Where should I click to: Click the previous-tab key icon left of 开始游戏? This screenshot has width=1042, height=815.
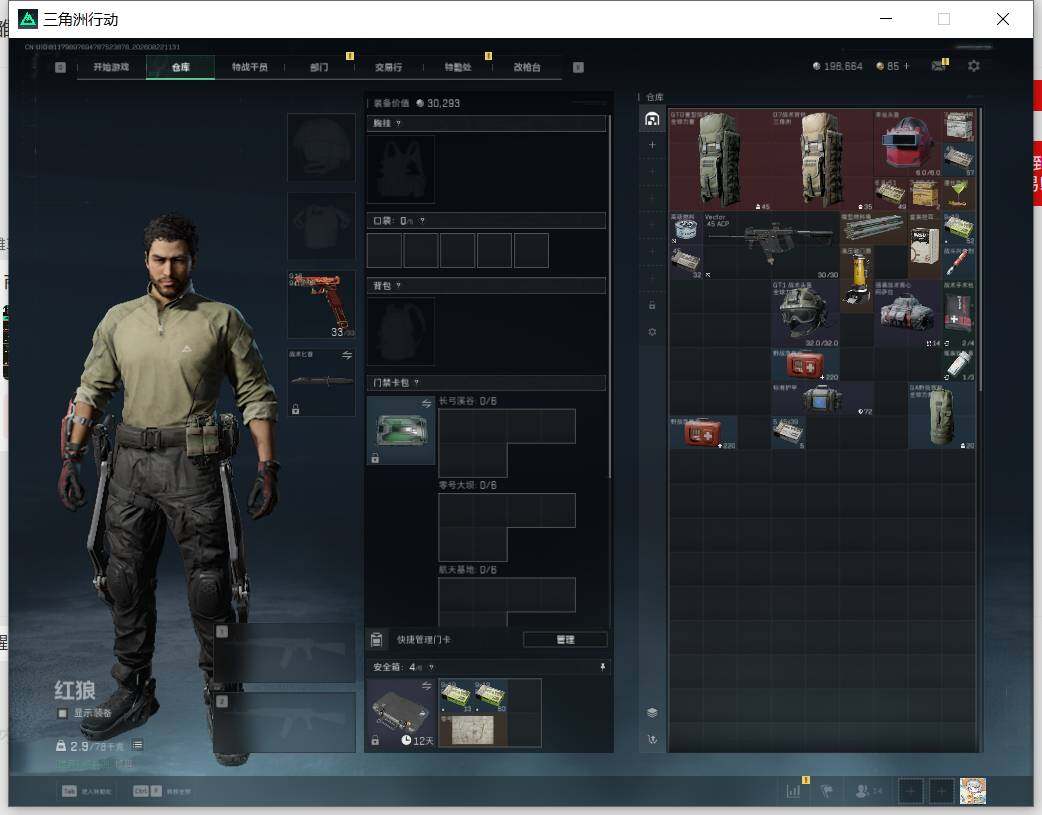click(60, 67)
